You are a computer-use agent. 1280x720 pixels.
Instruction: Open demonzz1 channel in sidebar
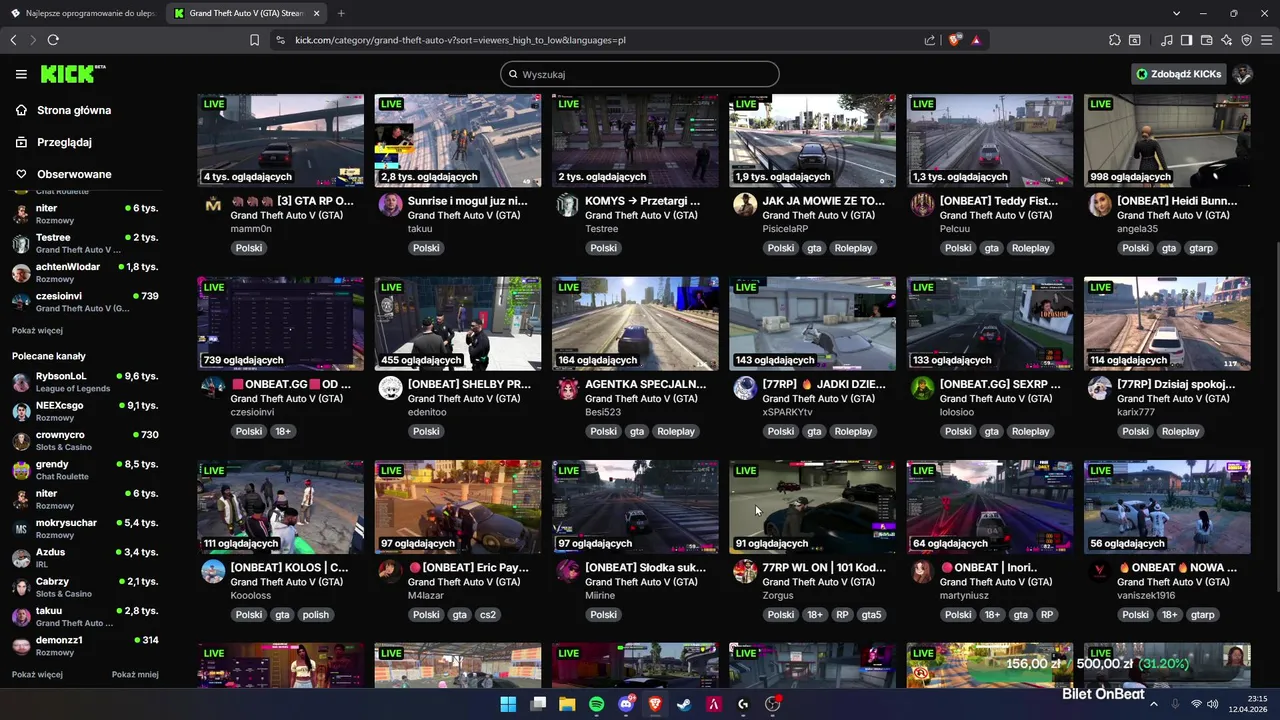coord(85,645)
